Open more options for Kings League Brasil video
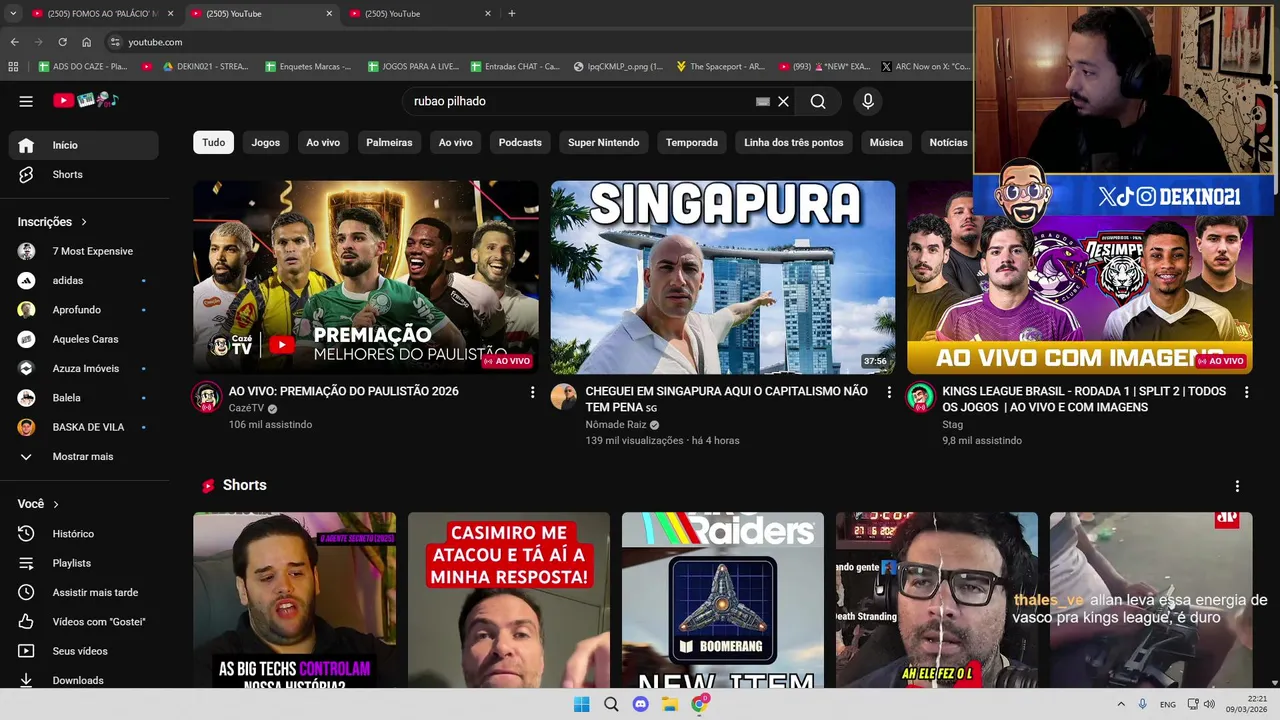This screenshot has width=1280, height=720. click(x=1246, y=393)
